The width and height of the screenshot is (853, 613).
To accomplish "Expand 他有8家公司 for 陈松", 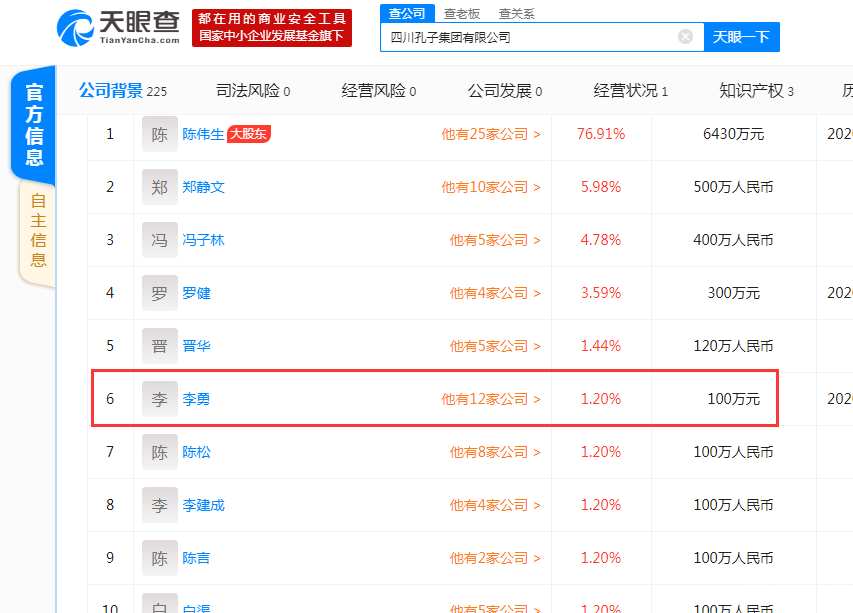I will 495,452.
